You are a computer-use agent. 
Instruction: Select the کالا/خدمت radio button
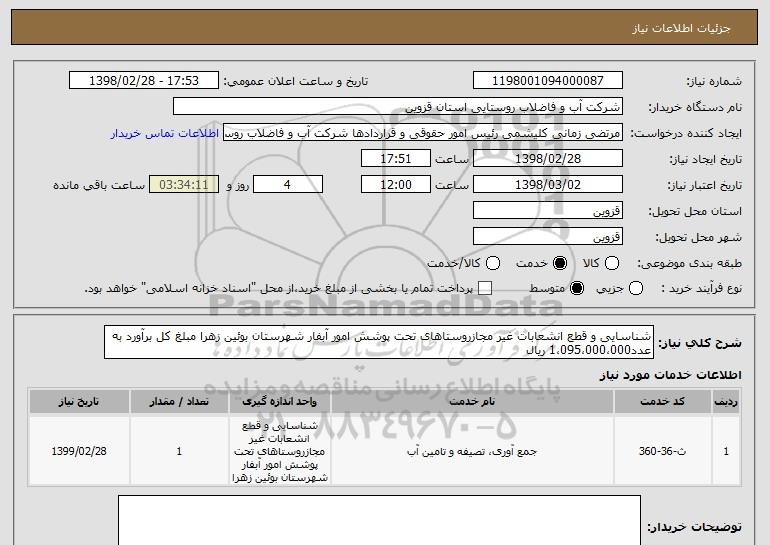click(493, 264)
